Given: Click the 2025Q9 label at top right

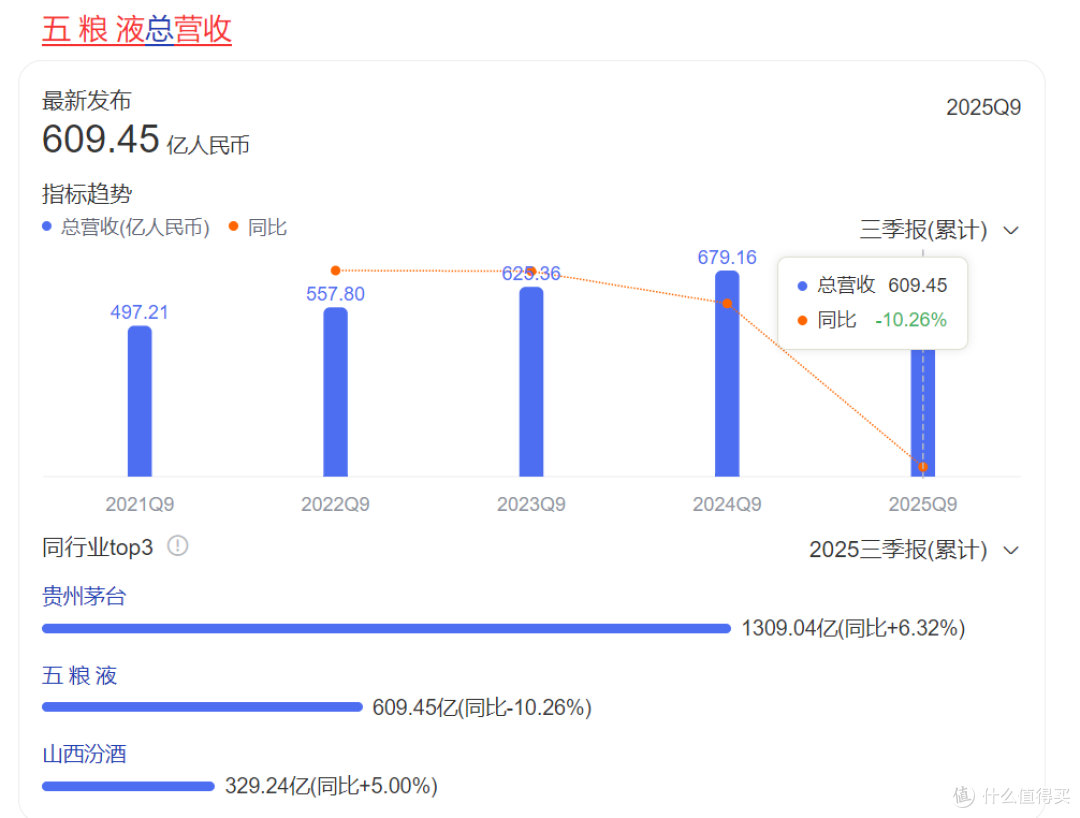Looking at the screenshot, I should (x=983, y=107).
